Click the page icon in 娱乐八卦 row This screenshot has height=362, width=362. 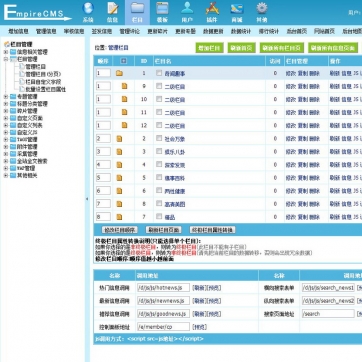119,152
